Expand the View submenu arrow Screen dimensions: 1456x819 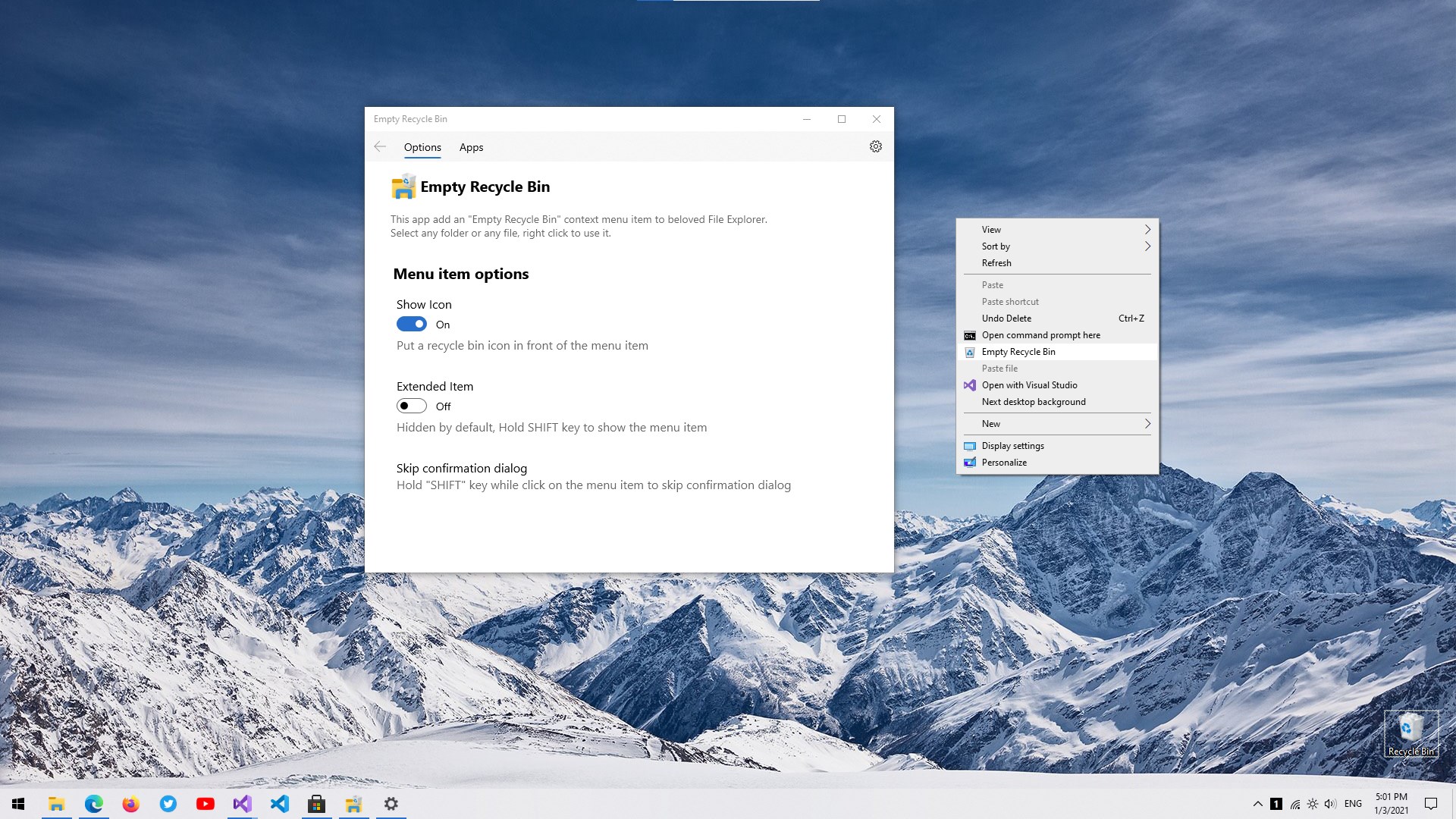click(1147, 230)
